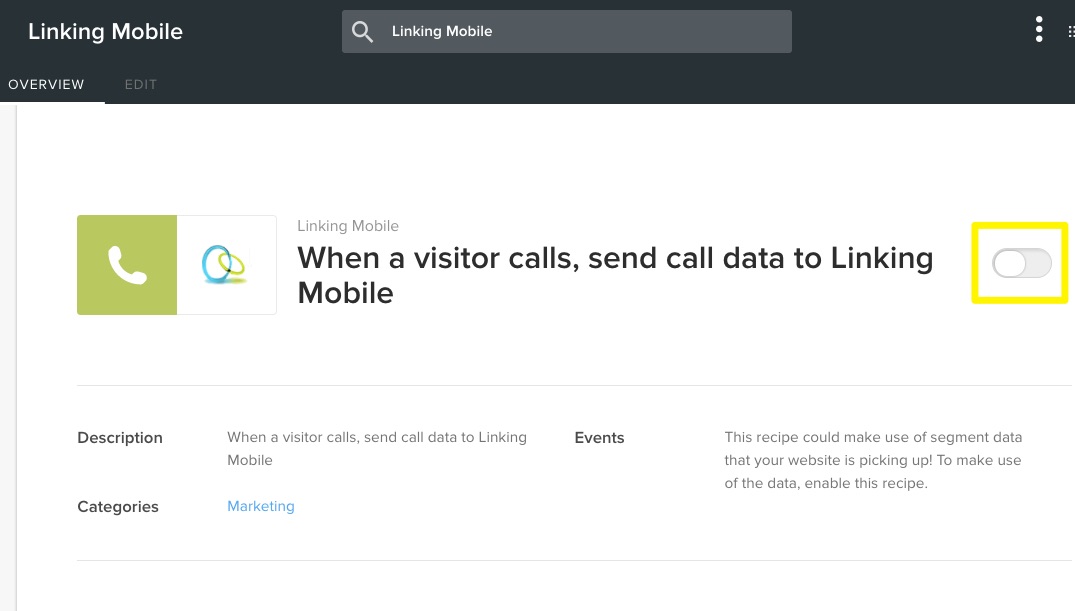Click the Linking Mobile rings logo

pos(226,264)
